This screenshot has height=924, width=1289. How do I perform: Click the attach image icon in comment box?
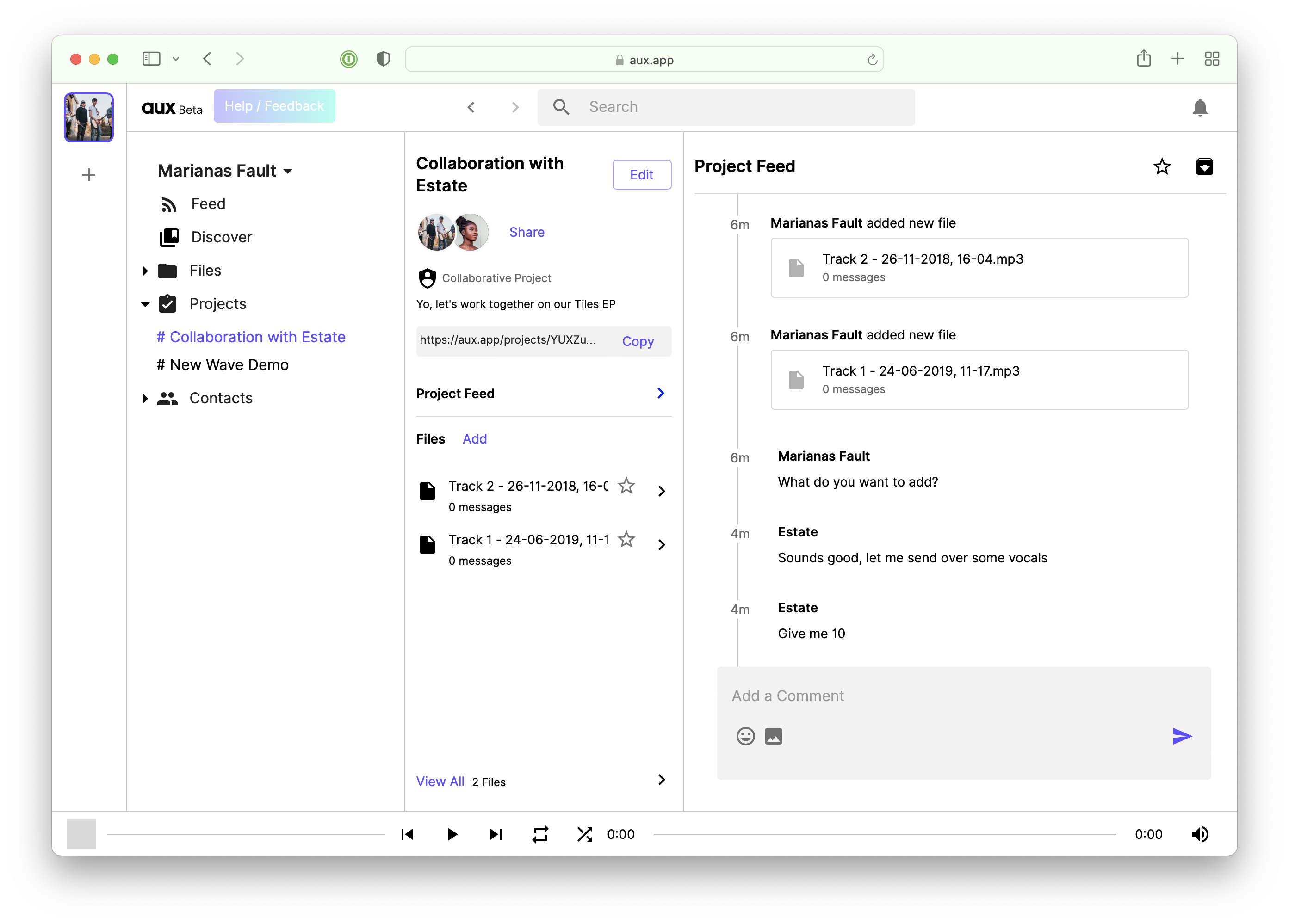[773, 736]
